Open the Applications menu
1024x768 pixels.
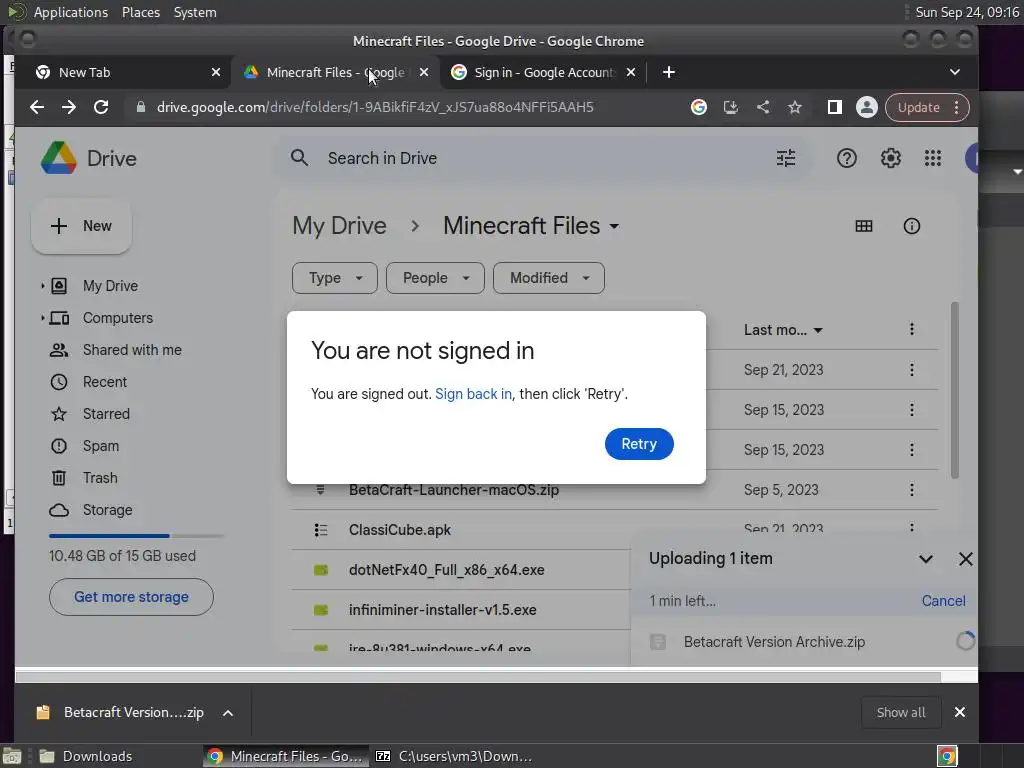point(71,12)
